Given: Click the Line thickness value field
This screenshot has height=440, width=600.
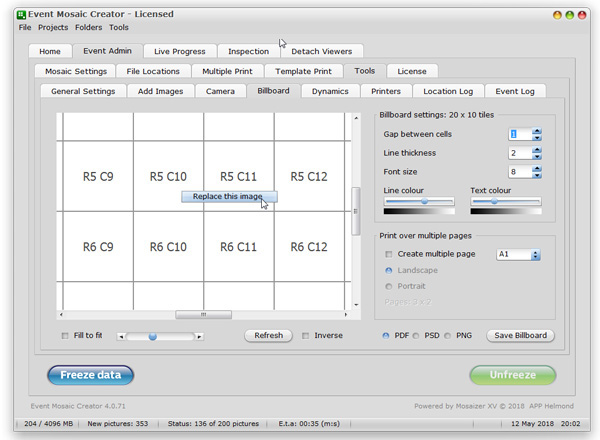Looking at the screenshot, I should pyautogui.click(x=520, y=153).
